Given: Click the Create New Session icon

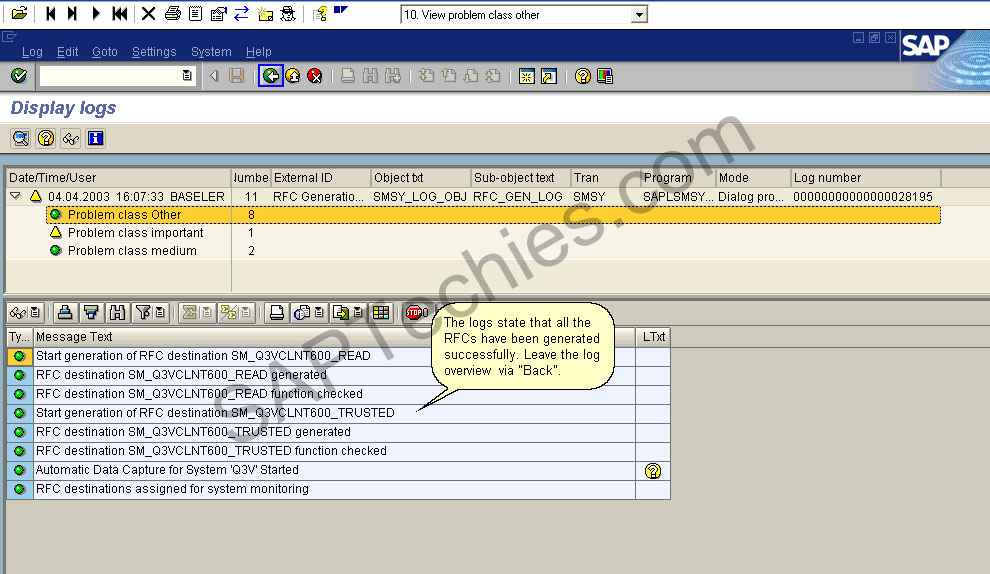Looking at the screenshot, I should 527,76.
